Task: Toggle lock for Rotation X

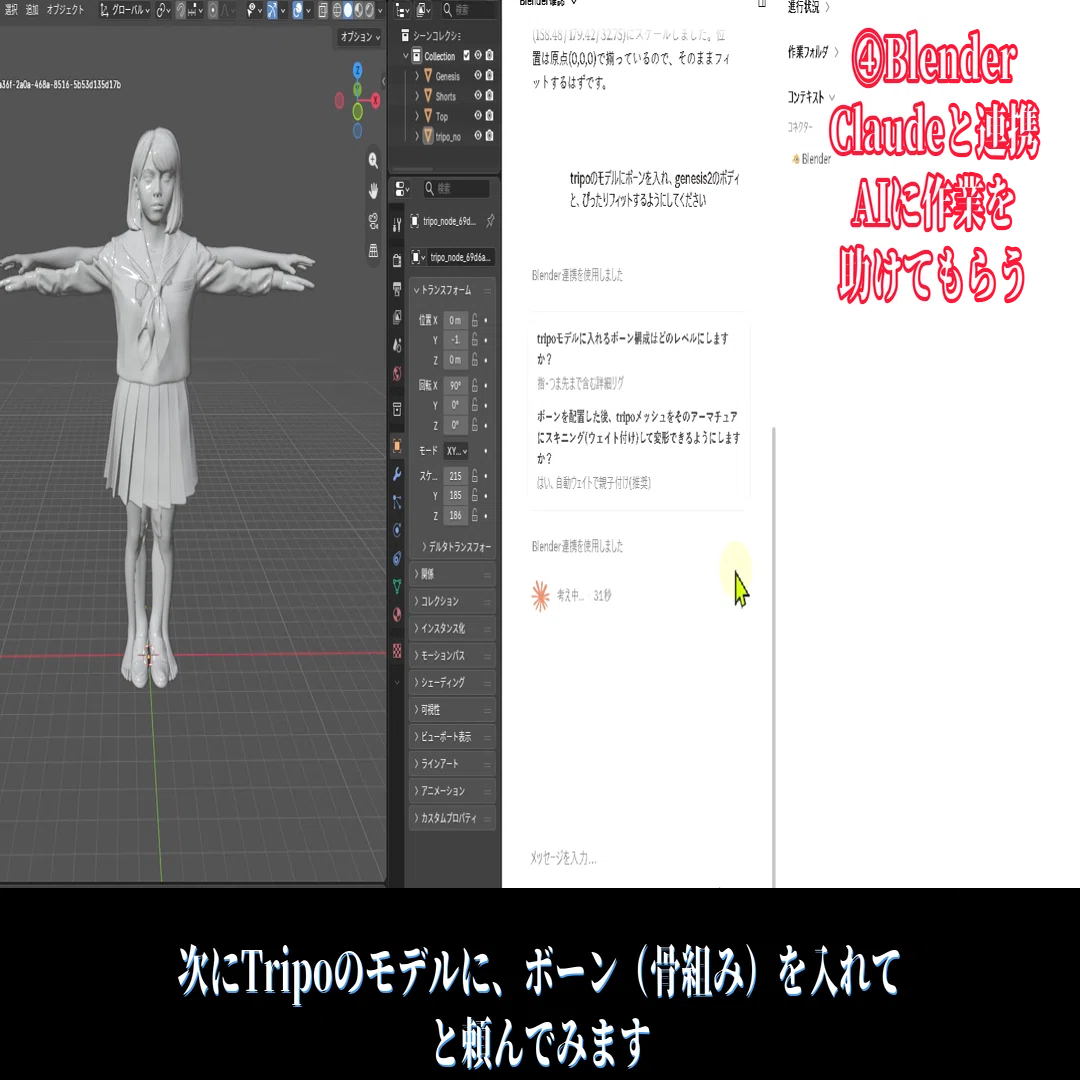Action: click(475, 386)
